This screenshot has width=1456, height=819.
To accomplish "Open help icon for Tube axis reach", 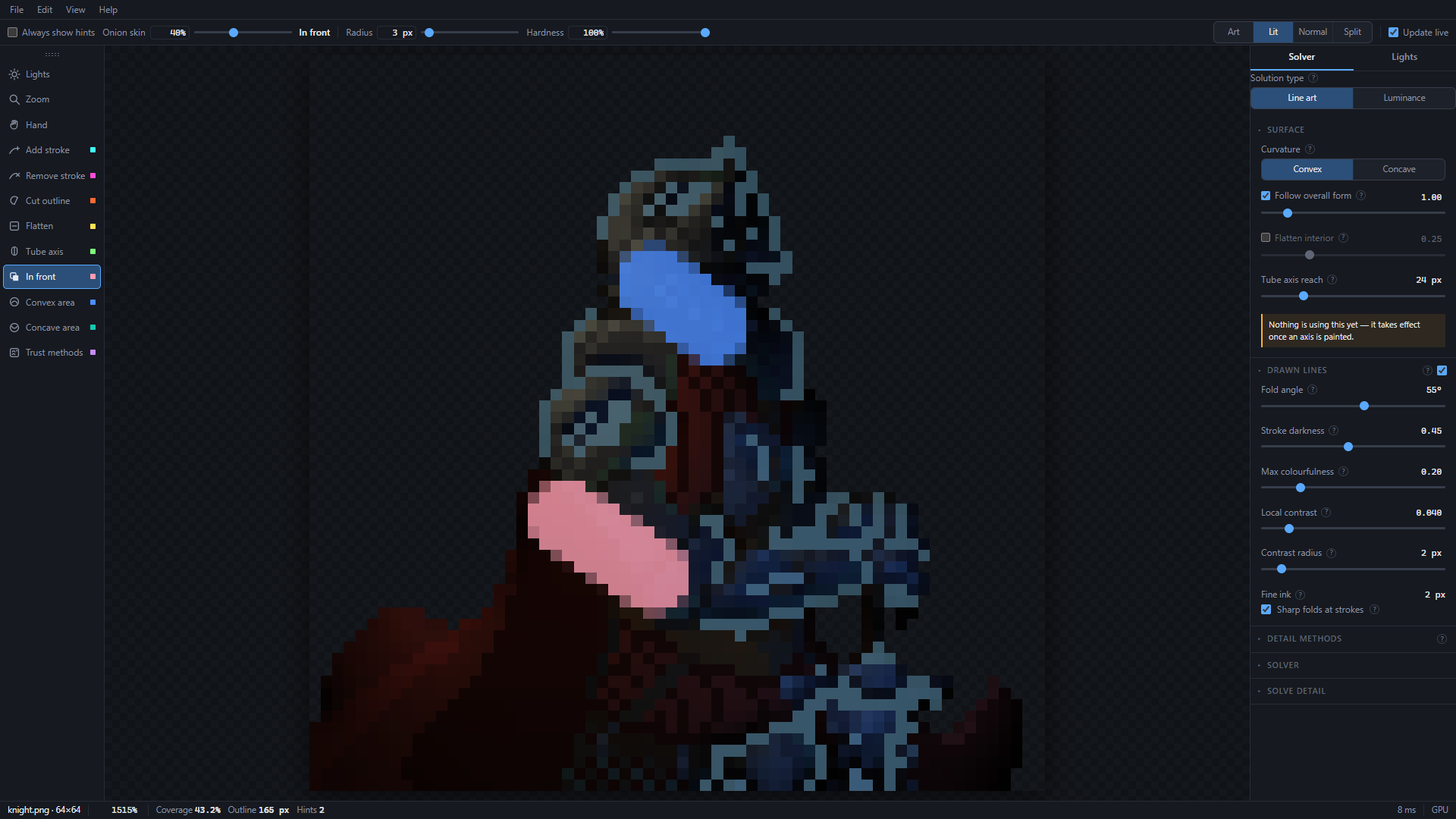I will [1332, 280].
